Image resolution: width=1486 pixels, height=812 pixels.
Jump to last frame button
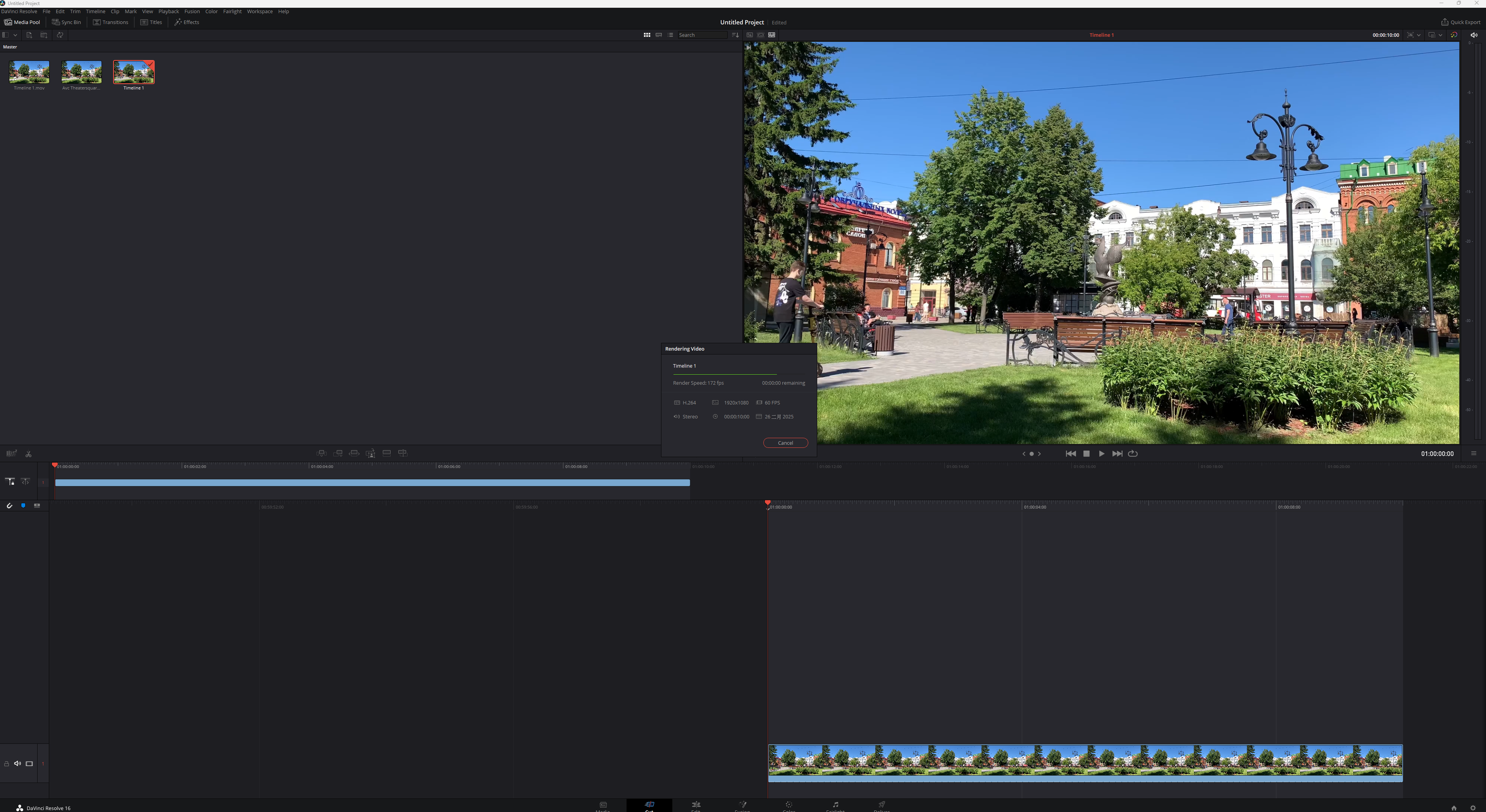click(1117, 454)
